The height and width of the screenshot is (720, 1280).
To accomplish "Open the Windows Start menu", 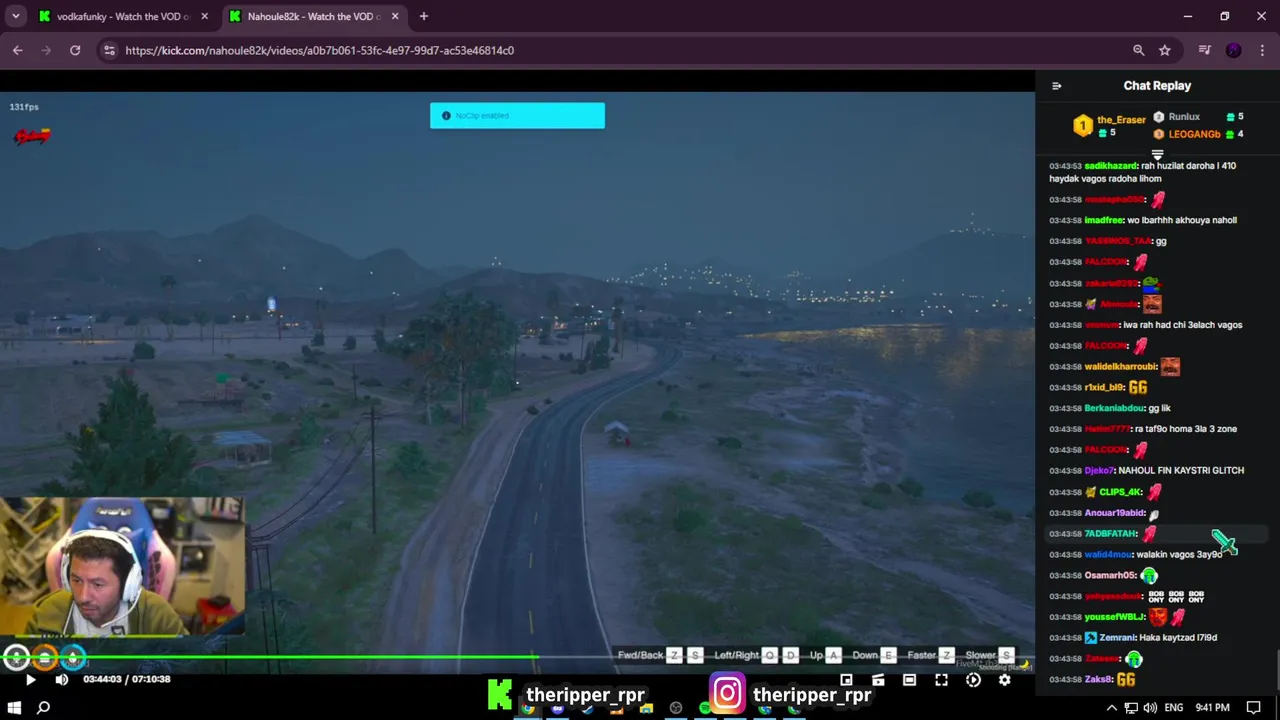I will pos(15,708).
